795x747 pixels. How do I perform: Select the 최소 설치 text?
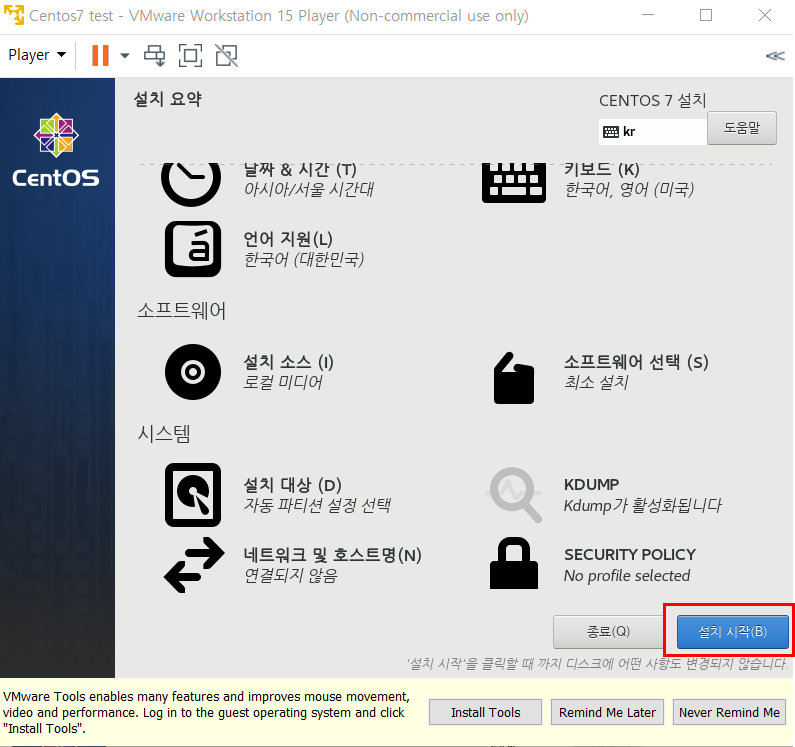coord(596,382)
